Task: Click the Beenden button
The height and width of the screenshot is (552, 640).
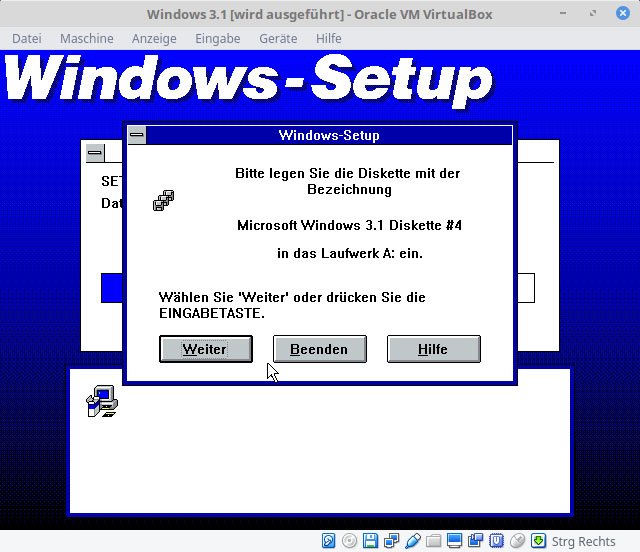Action: click(320, 349)
